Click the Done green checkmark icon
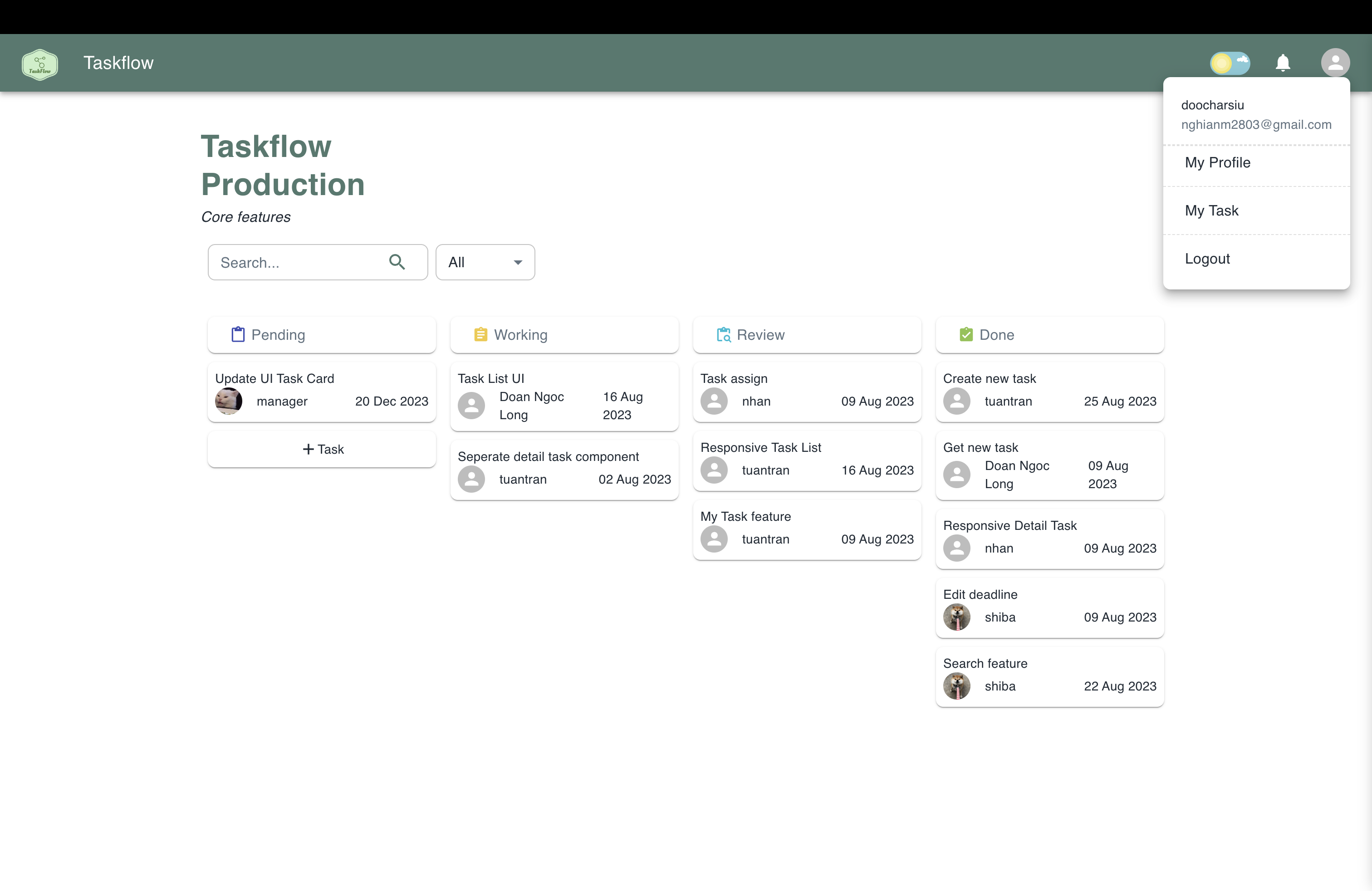 966,334
